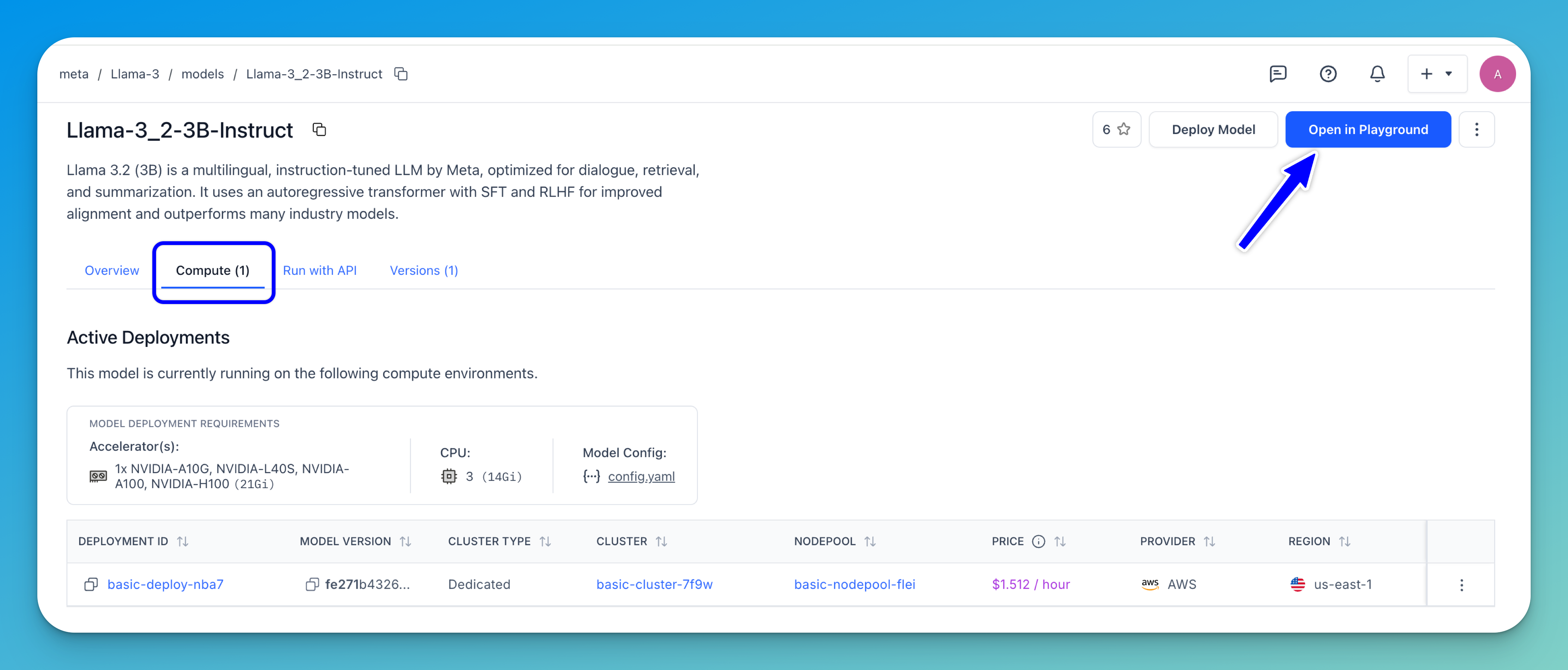Click Llama-3_2-3B-Instruct breadcrumb item
This screenshot has height=670, width=1568.
314,74
